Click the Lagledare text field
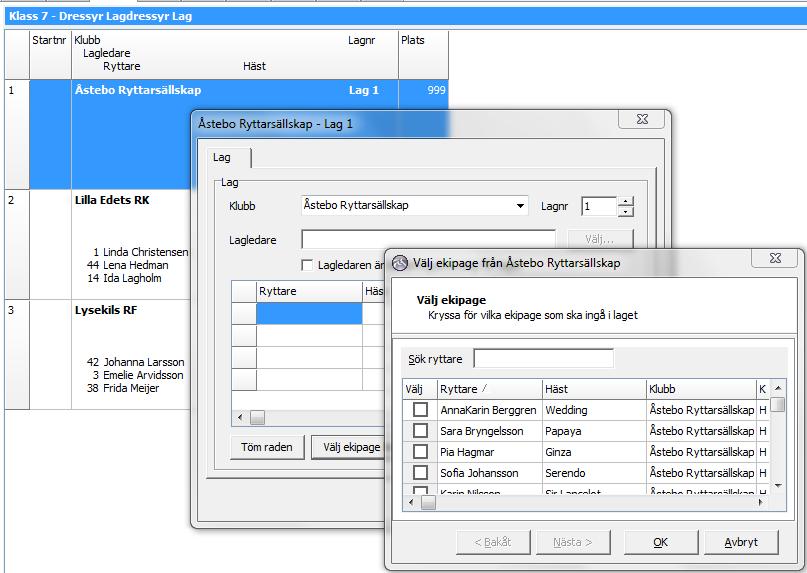Viewport: 807px width, 573px height. point(428,240)
